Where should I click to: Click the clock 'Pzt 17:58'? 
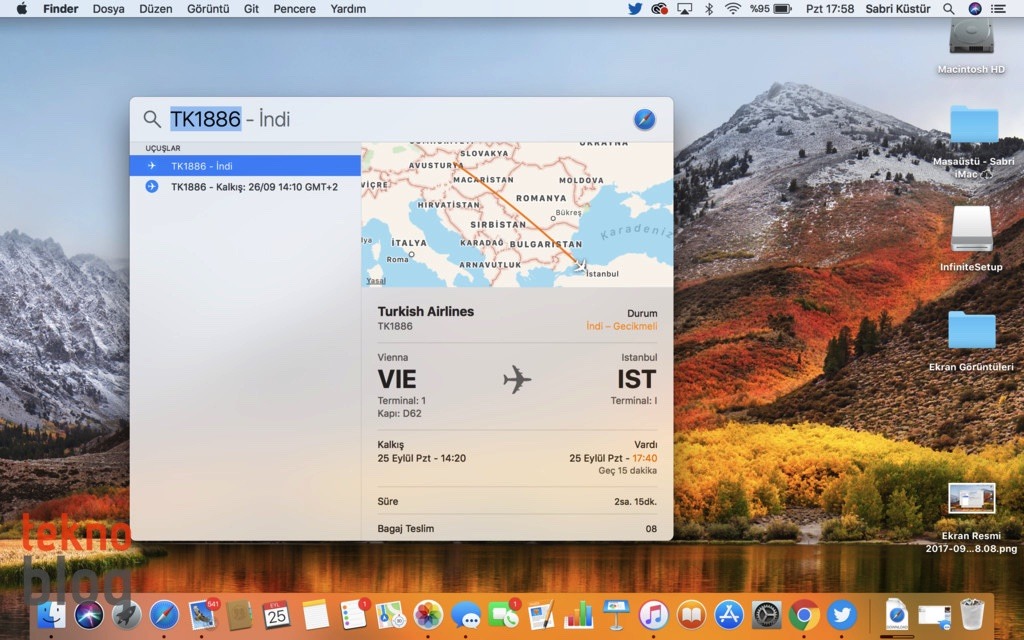point(829,8)
